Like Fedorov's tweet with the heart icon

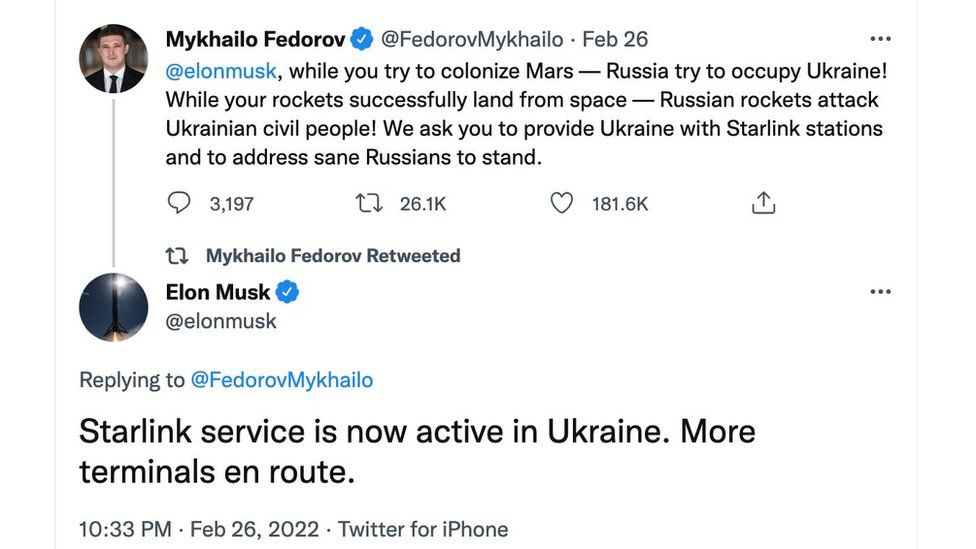click(562, 203)
